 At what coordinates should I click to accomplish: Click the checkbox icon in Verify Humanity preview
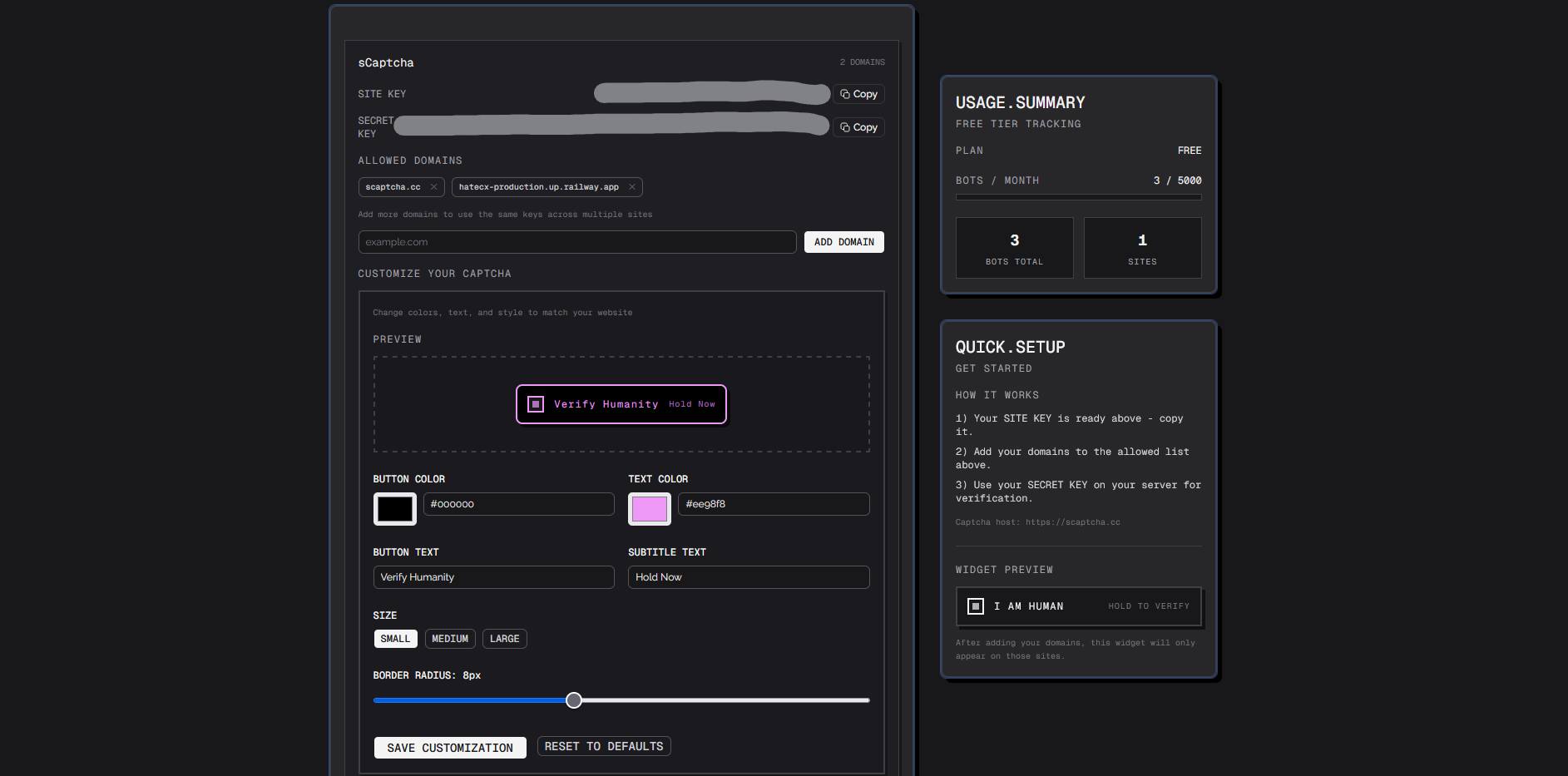click(x=536, y=404)
